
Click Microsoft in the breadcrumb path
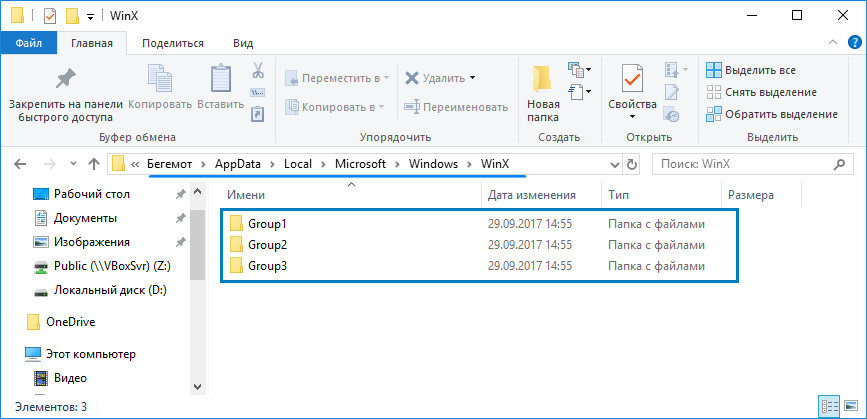pos(361,164)
